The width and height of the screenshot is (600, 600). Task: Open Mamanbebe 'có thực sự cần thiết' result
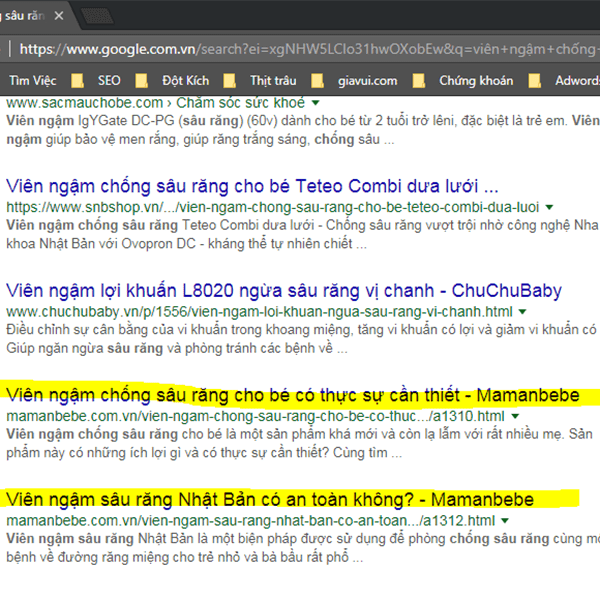pos(293,395)
